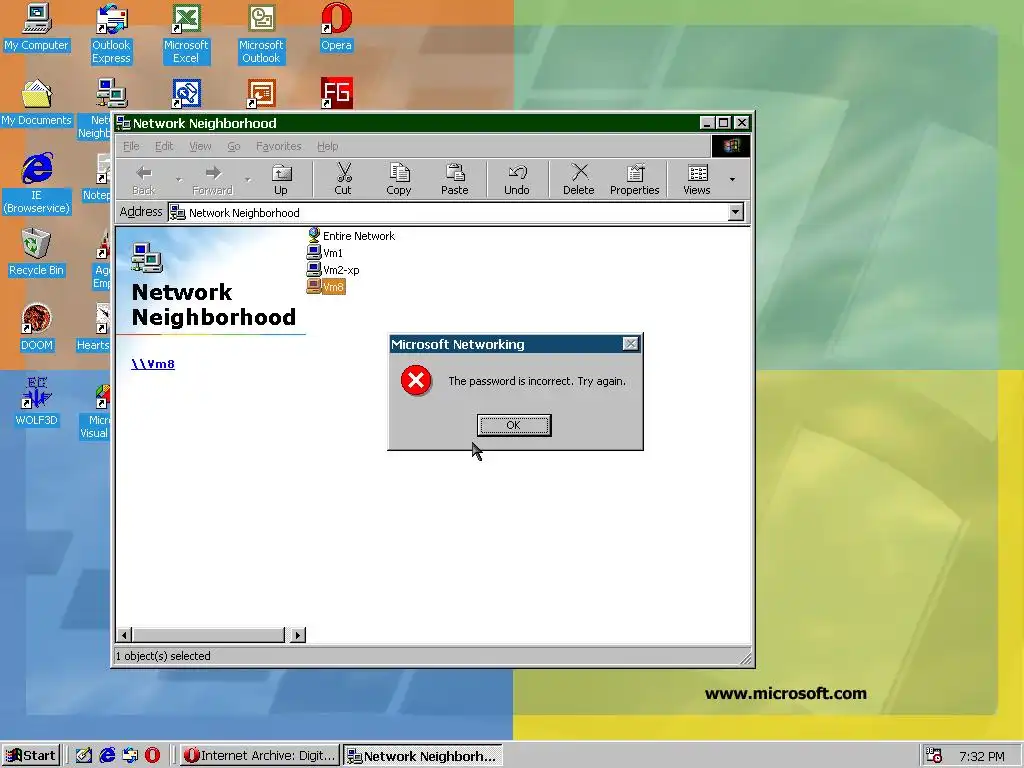Screen dimensions: 1024x768
Task: Select the DOOM desktop icon
Action: coord(37,328)
